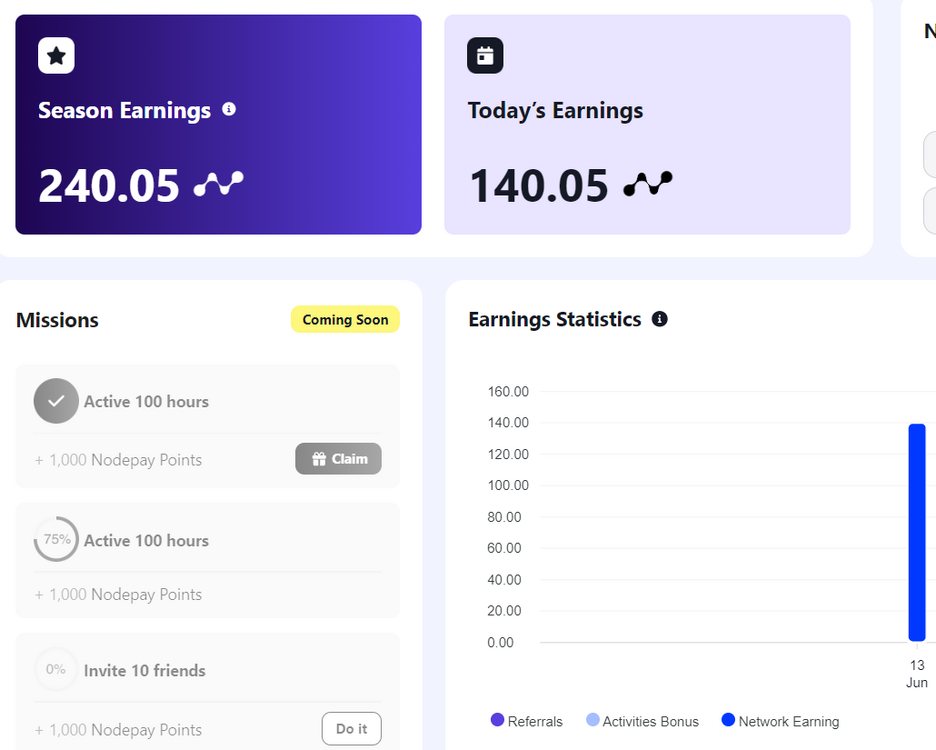Image resolution: width=936 pixels, height=750 pixels.
Task: Click the calendar icon above Today's Earnings
Action: [x=485, y=56]
